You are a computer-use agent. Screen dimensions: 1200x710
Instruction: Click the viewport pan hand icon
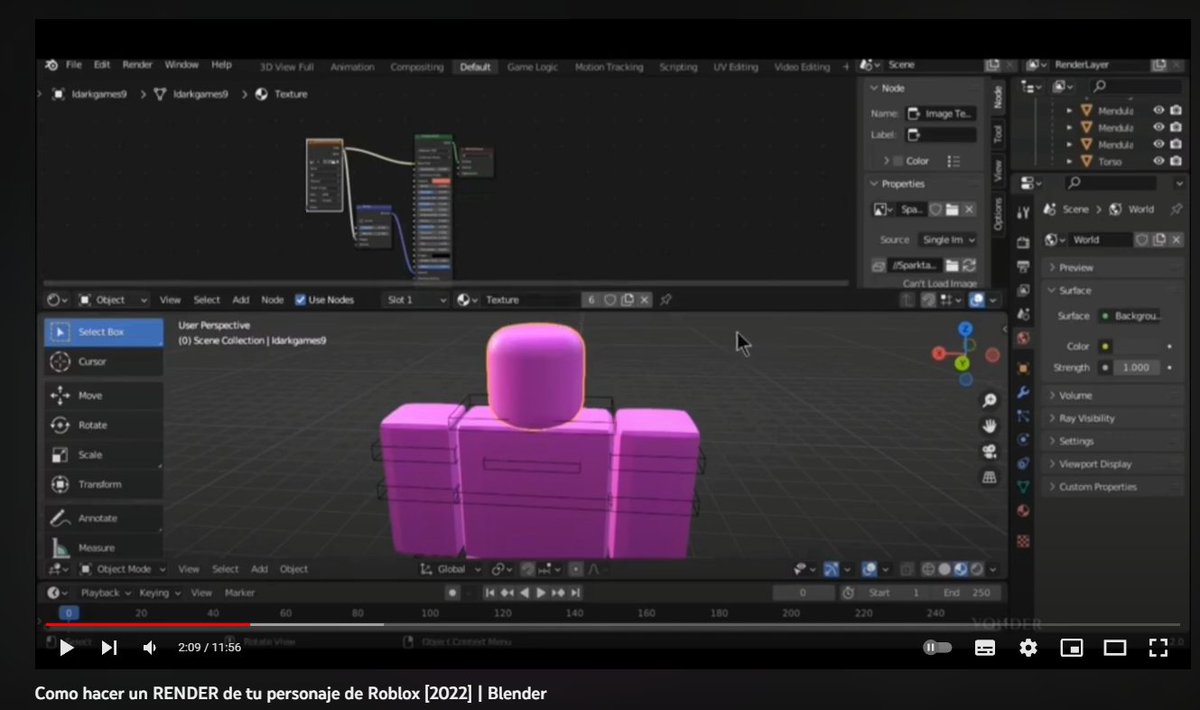(989, 426)
